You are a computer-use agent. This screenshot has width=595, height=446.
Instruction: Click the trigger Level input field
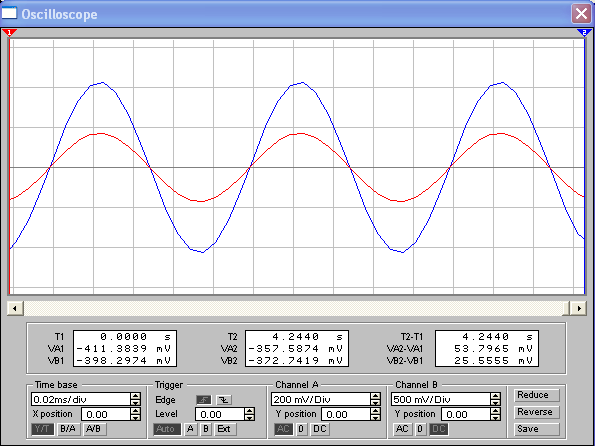220,414
